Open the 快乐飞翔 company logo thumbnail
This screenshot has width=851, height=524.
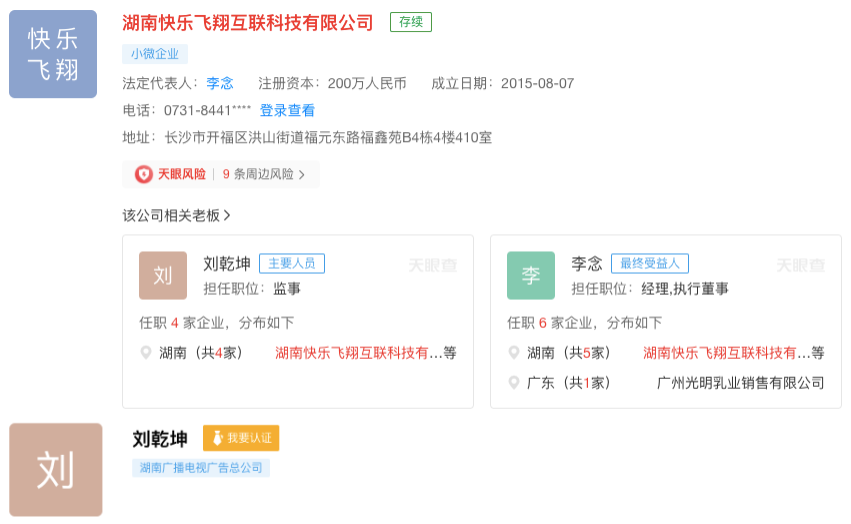coord(53,54)
